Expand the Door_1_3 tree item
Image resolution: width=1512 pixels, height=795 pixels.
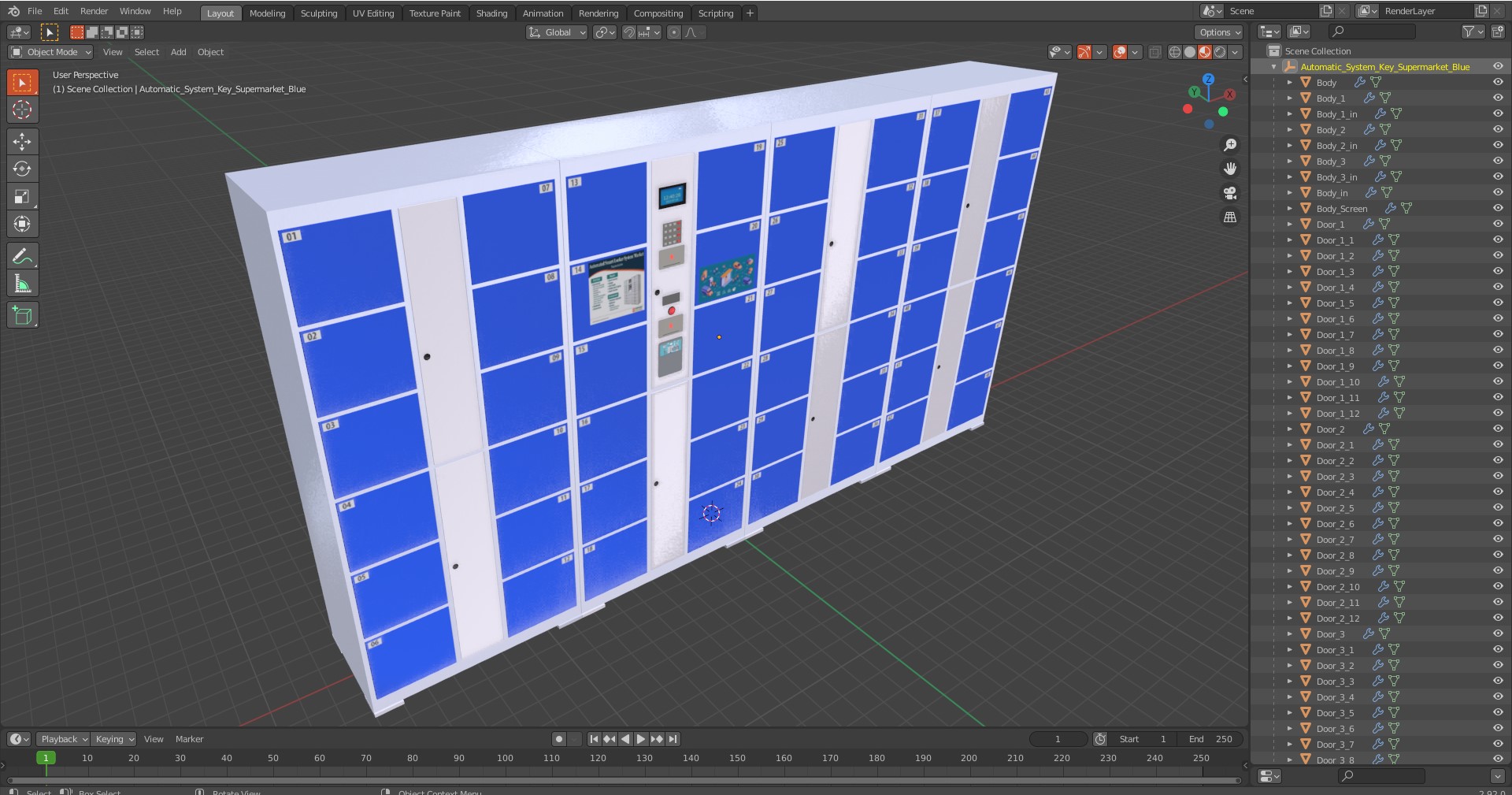(1290, 271)
